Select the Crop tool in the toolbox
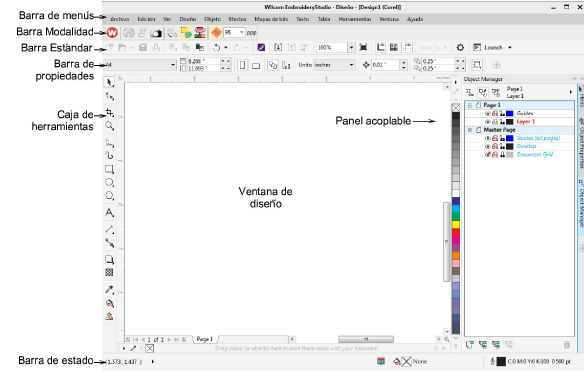 109,112
